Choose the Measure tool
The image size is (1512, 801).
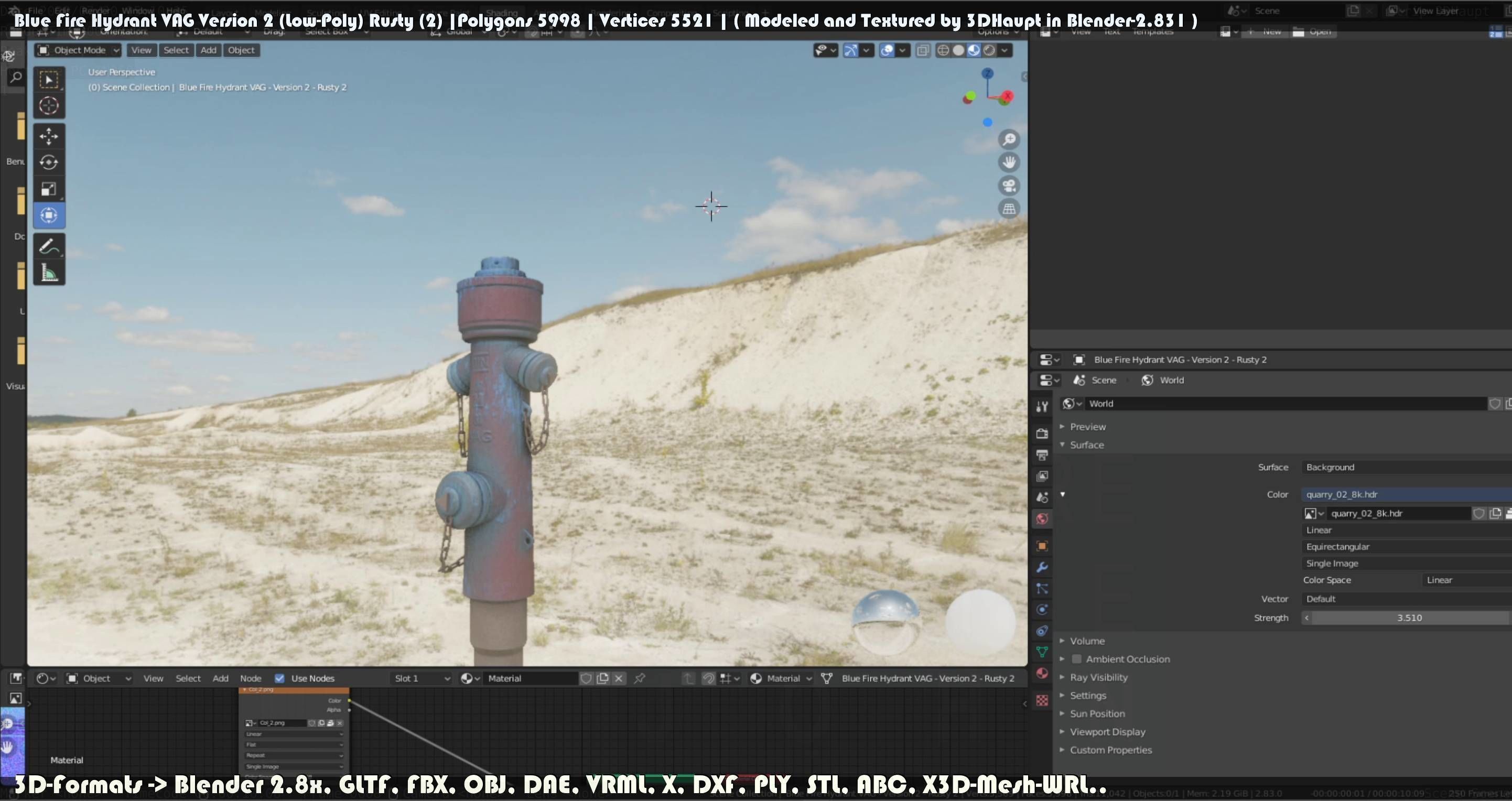49,273
